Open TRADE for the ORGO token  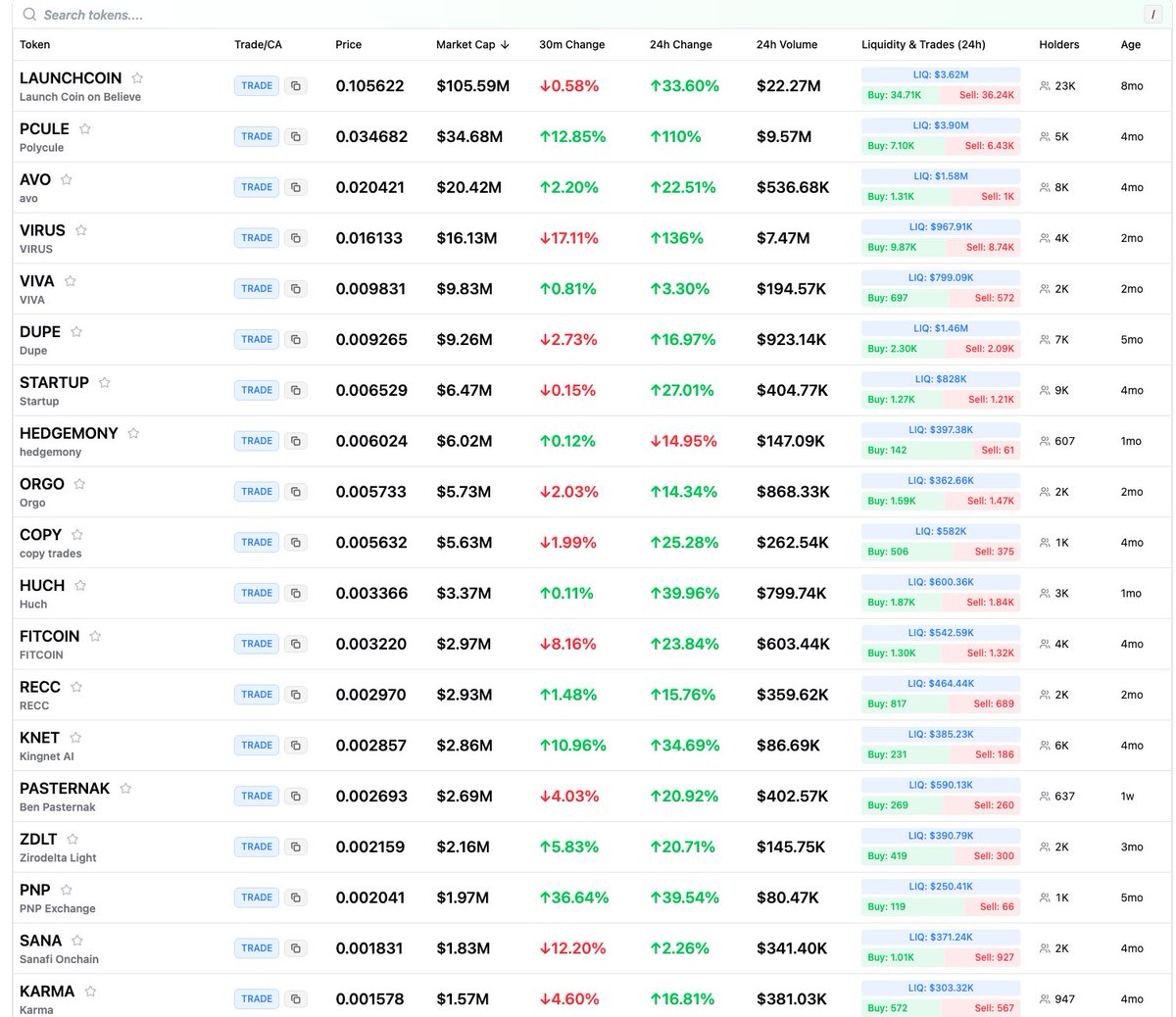[257, 492]
